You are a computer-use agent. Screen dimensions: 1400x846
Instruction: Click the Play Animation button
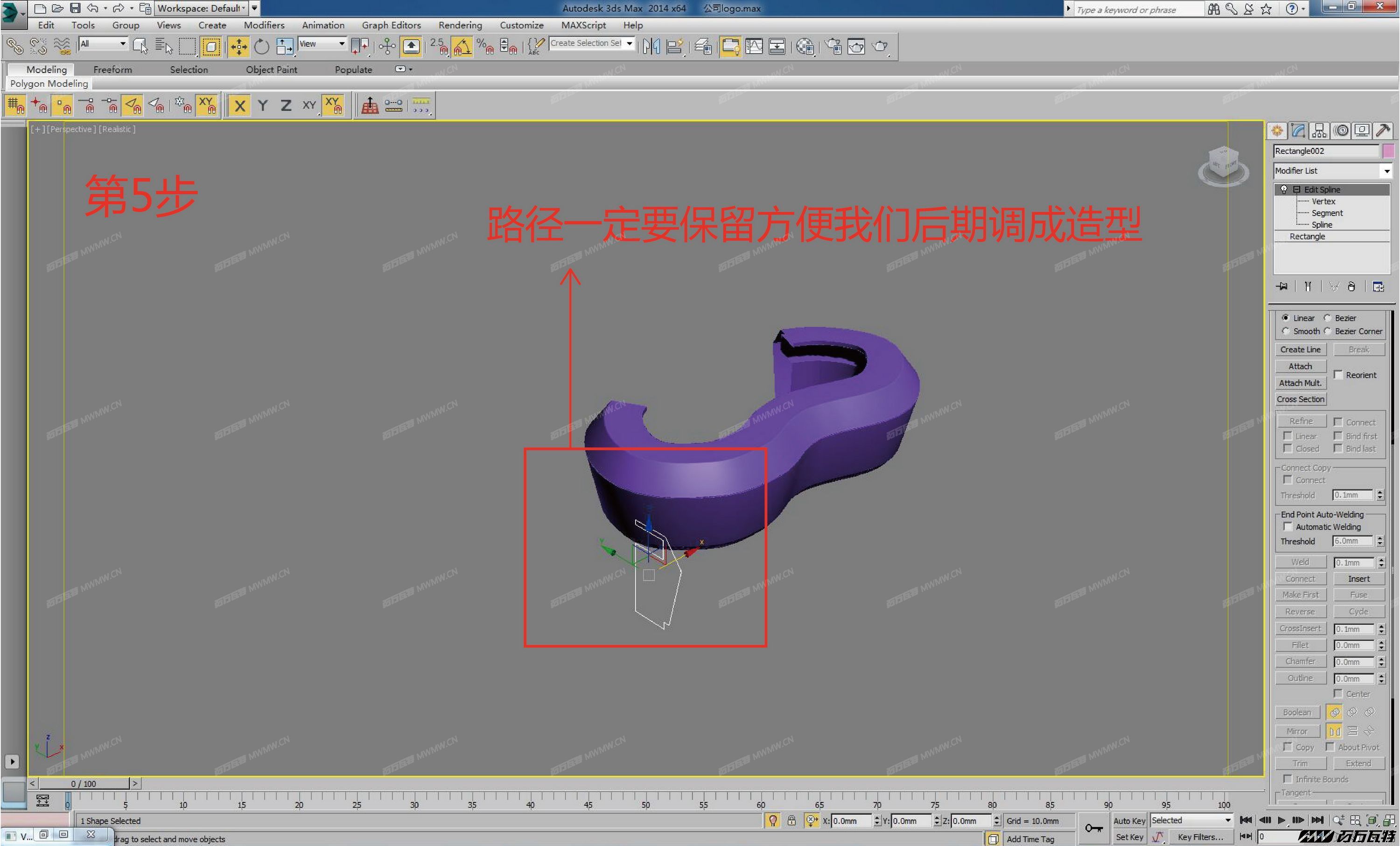pyautogui.click(x=1281, y=820)
